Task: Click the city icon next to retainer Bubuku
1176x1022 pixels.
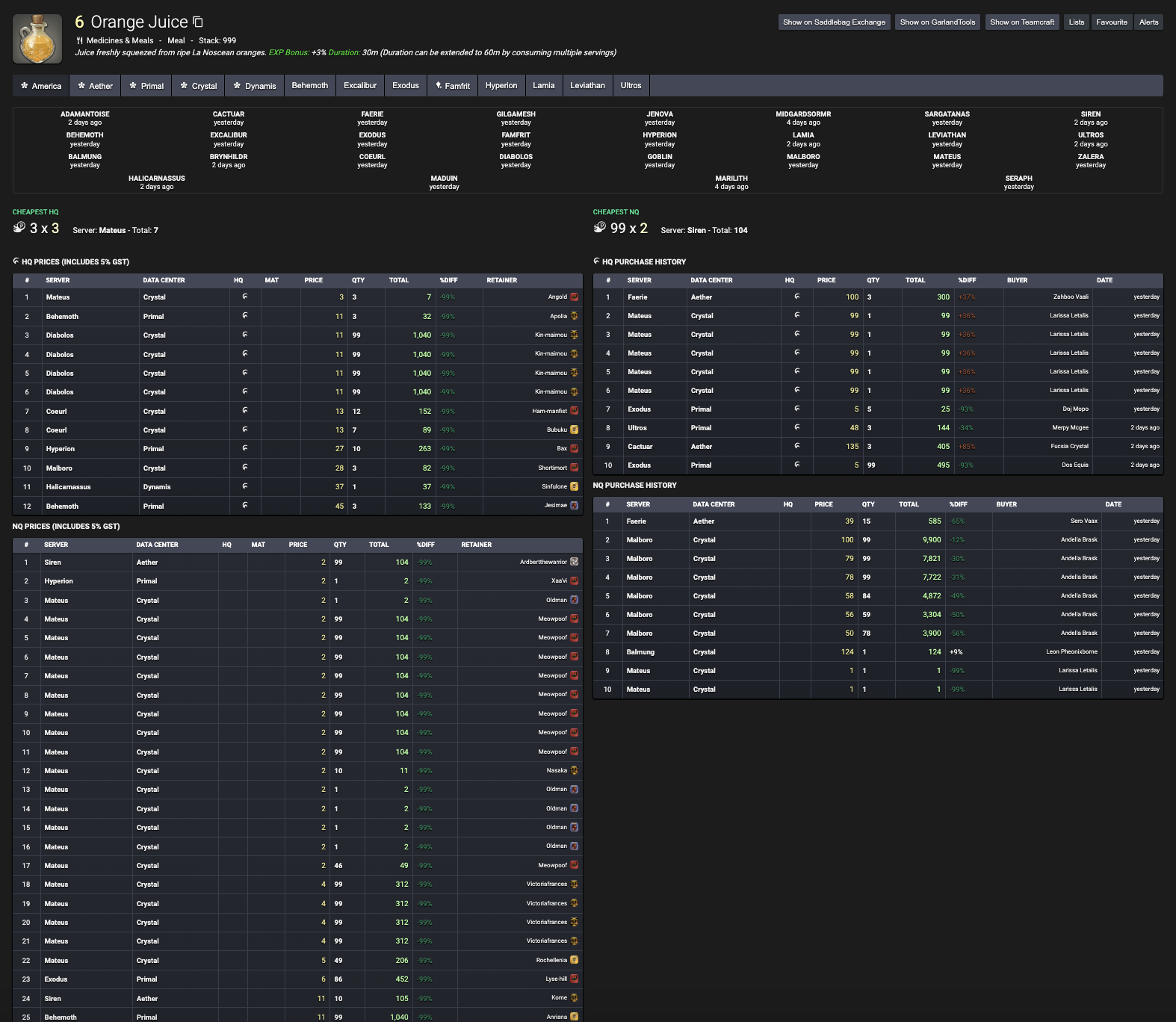Action: (575, 430)
